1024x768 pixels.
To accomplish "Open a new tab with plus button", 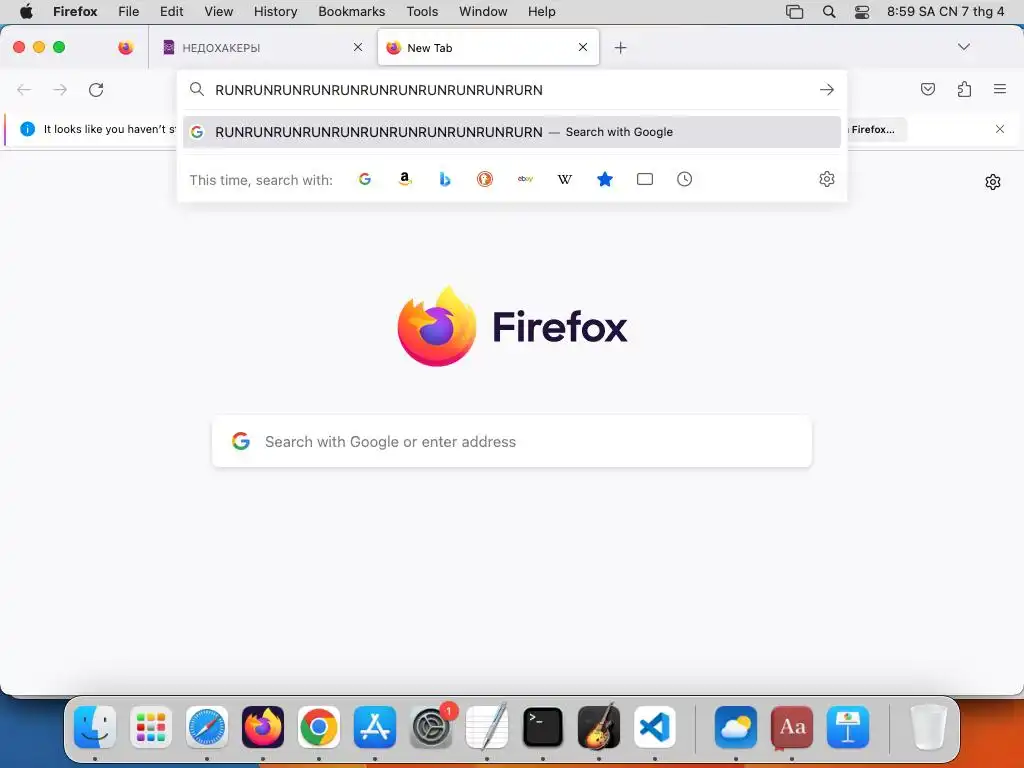I will click(620, 48).
